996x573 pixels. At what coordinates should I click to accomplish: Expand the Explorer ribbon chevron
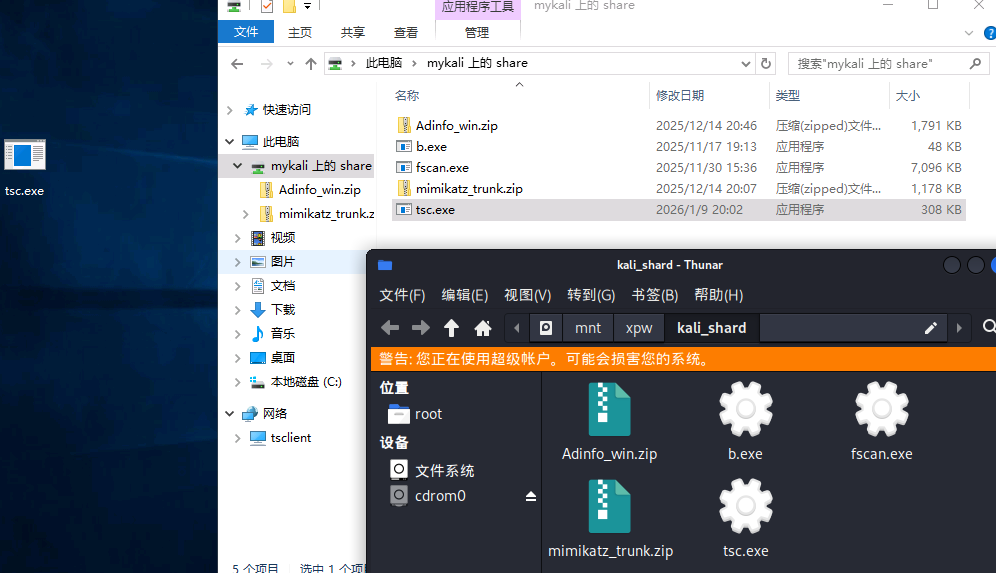point(969,32)
